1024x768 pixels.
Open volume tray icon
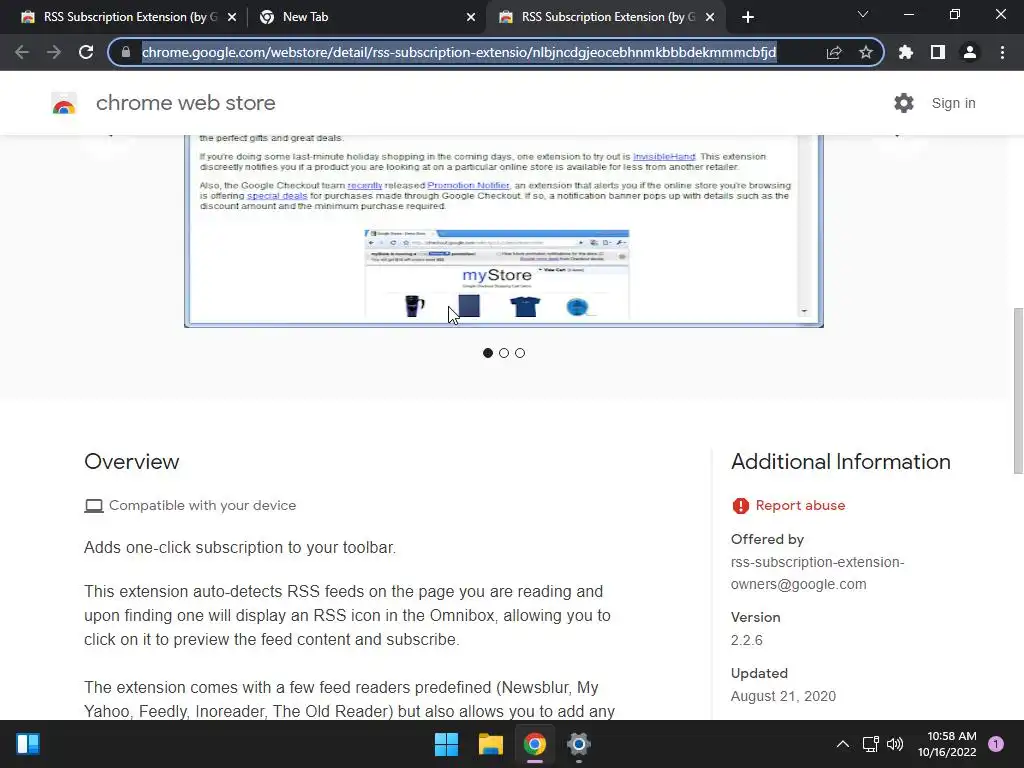pyautogui.click(x=895, y=744)
